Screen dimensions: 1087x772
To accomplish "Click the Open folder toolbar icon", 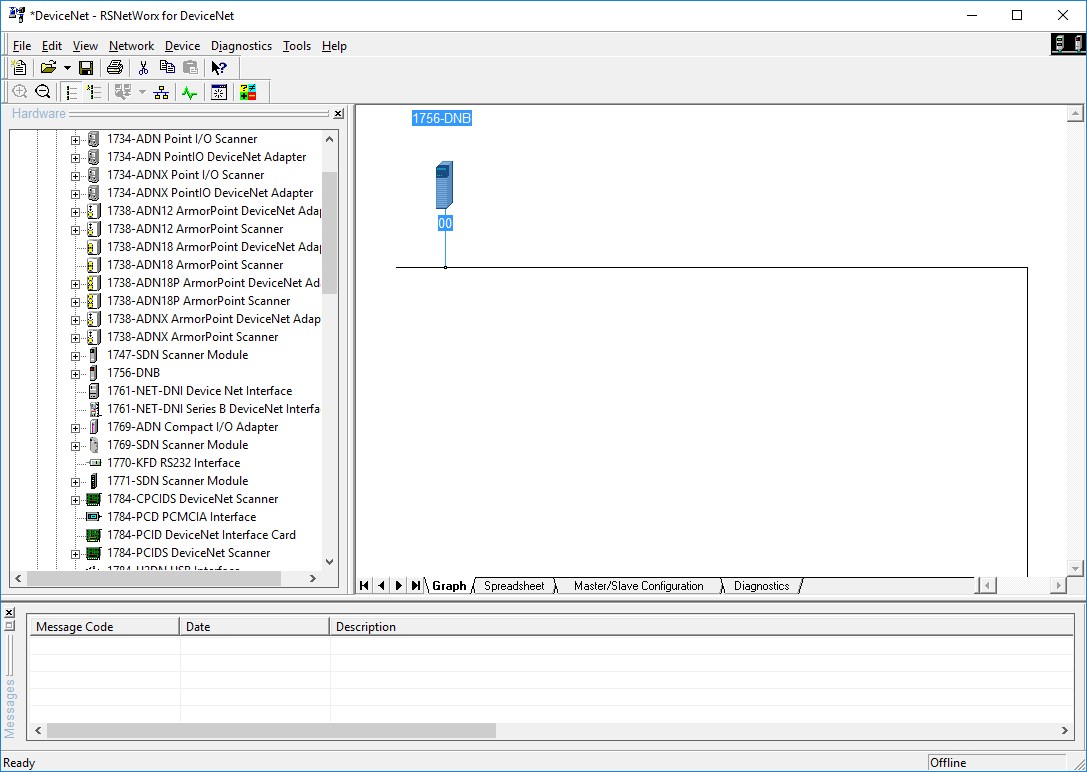I will click(48, 67).
